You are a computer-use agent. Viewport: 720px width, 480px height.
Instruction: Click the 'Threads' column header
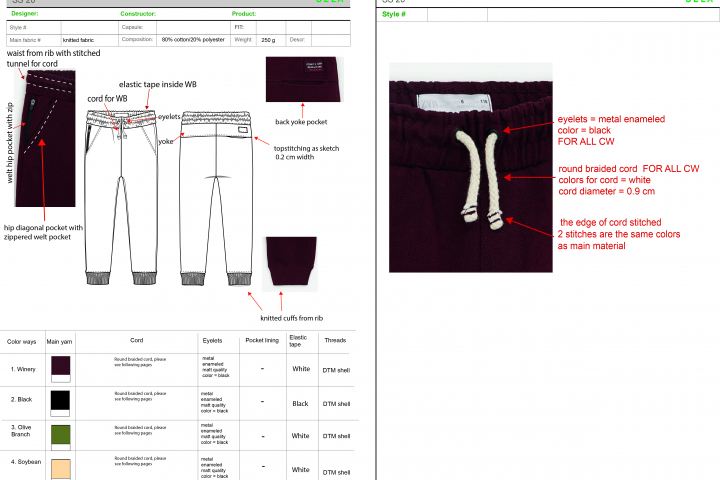335,340
